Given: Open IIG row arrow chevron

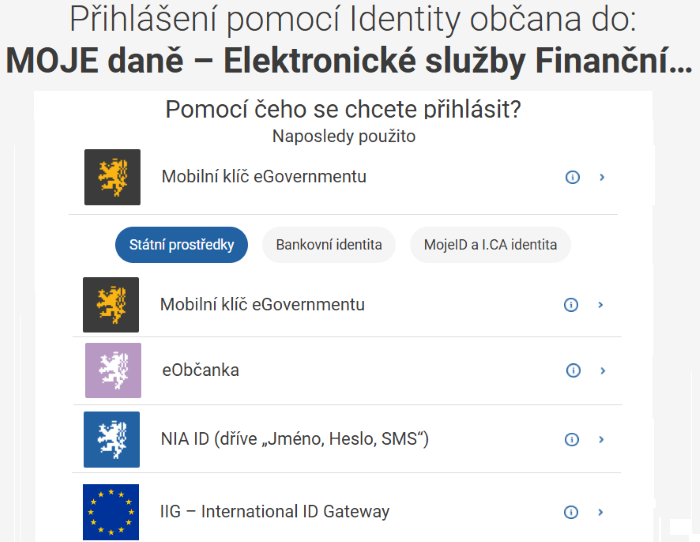Looking at the screenshot, I should [600, 512].
